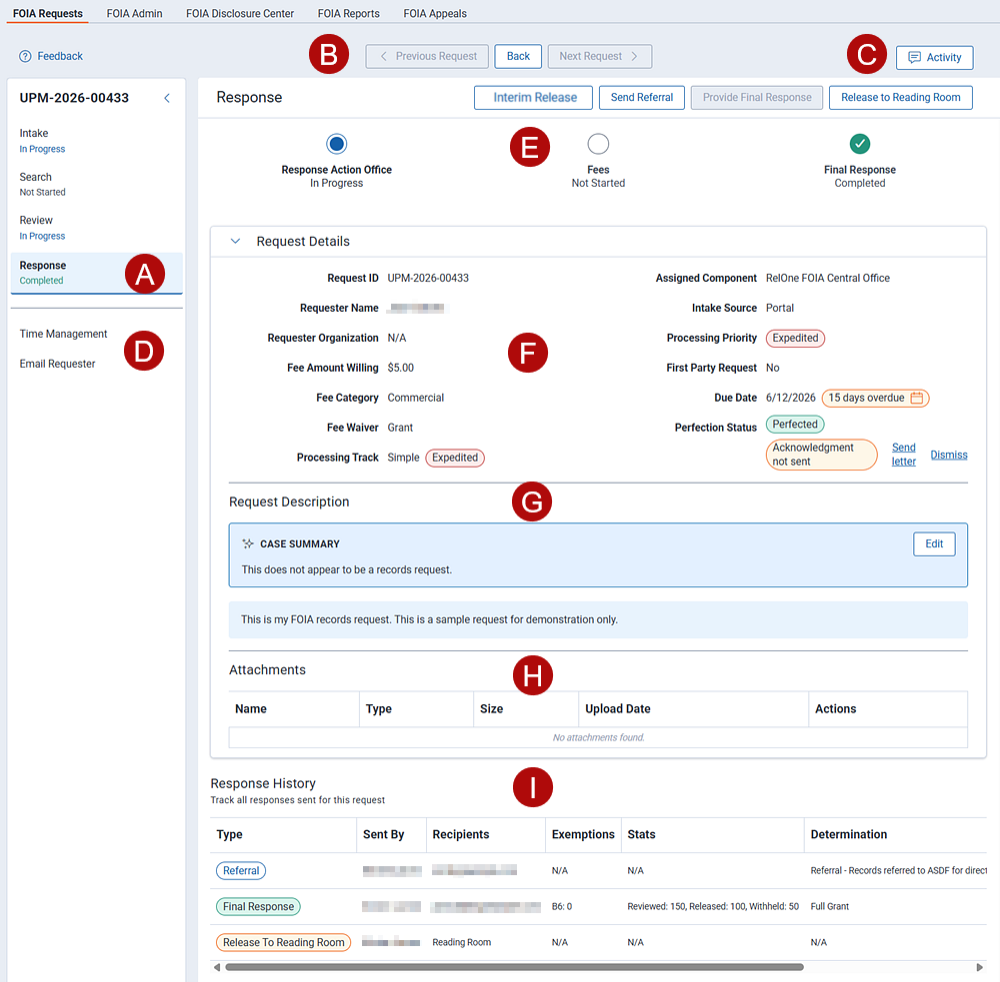Dismiss the acknowledgment not sent notice
1000x982 pixels.
tap(948, 455)
